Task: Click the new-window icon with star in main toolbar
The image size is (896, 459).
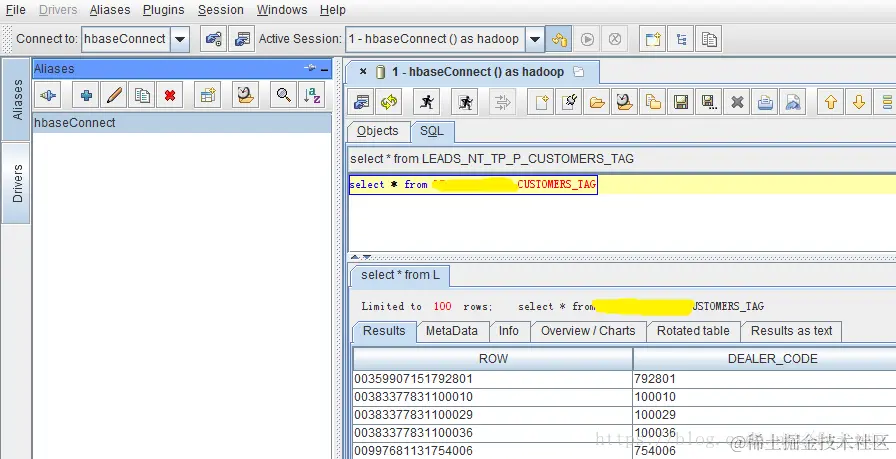Action: point(653,39)
